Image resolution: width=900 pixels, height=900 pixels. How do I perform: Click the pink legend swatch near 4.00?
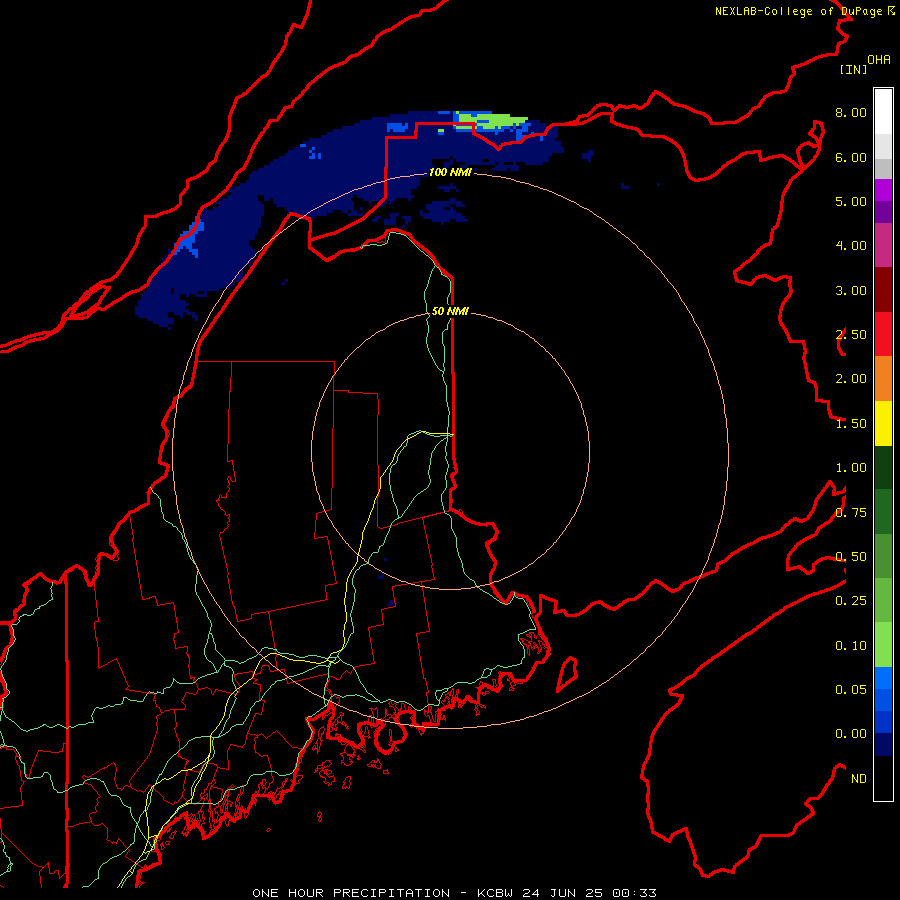point(883,245)
